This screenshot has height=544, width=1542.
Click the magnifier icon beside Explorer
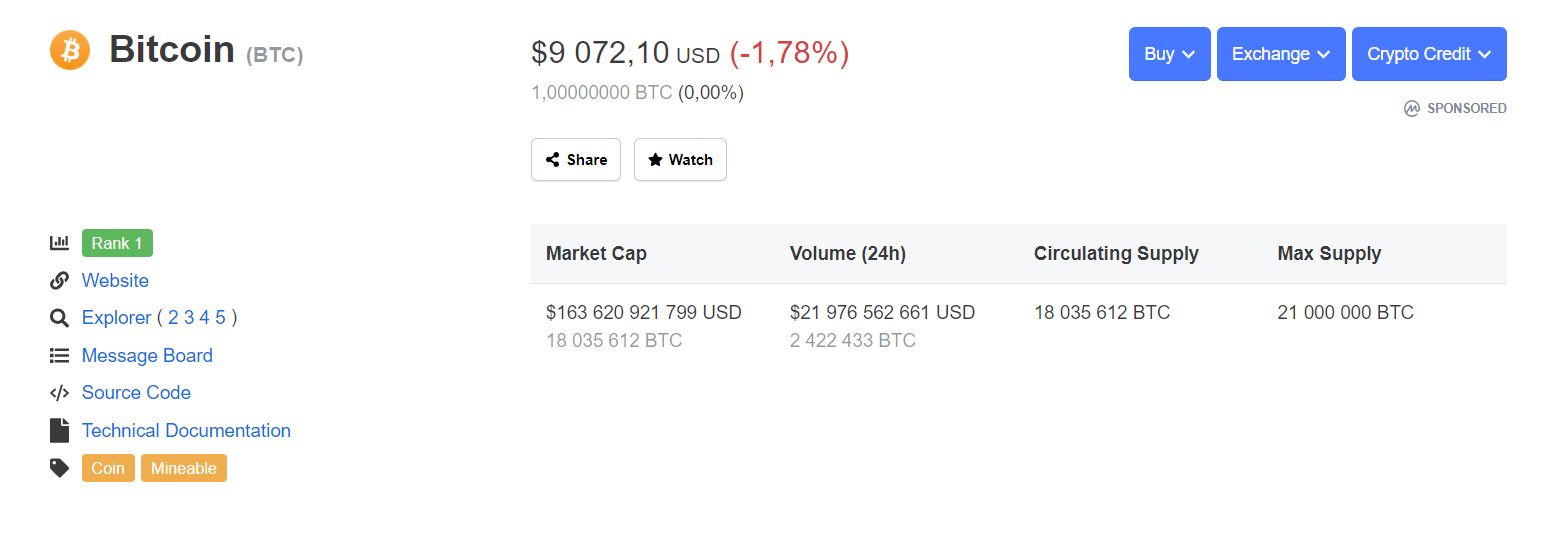click(59, 318)
